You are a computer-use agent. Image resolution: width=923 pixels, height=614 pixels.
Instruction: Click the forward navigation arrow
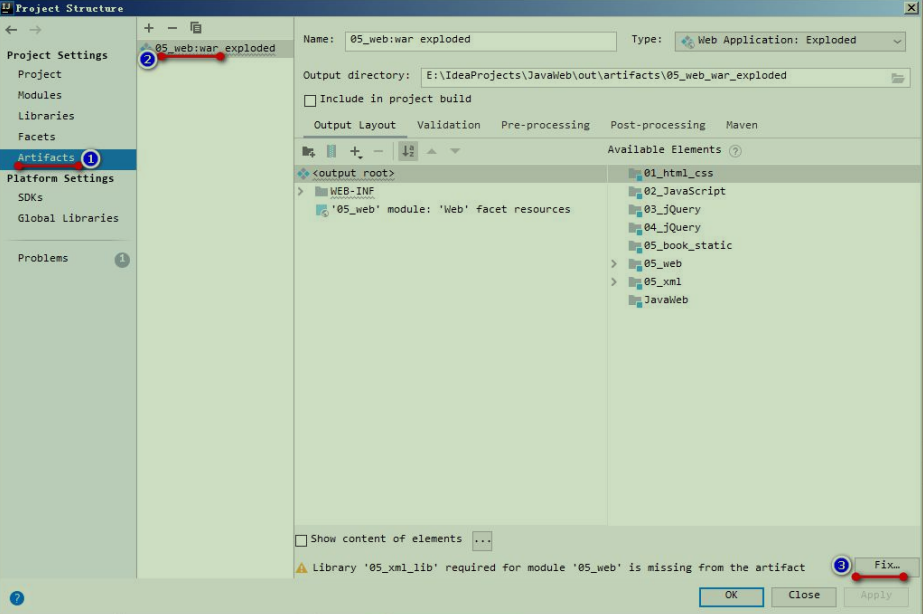(x=35, y=29)
